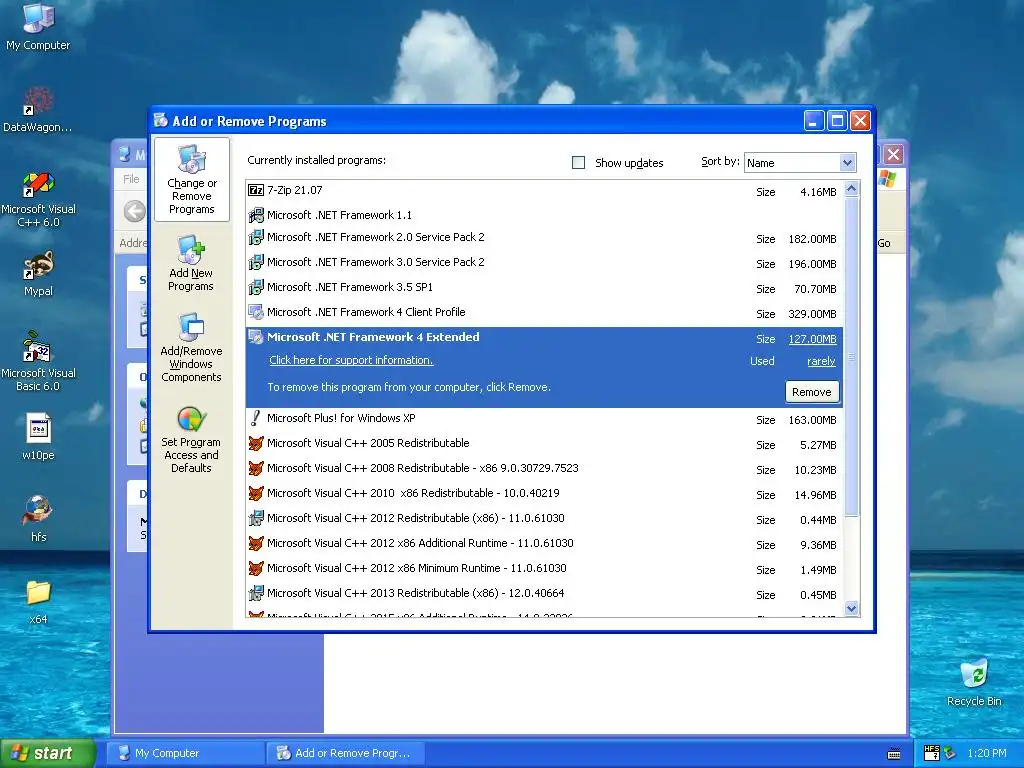The image size is (1024, 768).
Task: Open Microsoft Visual Basic 6.0 shortcut
Action: pos(38,361)
